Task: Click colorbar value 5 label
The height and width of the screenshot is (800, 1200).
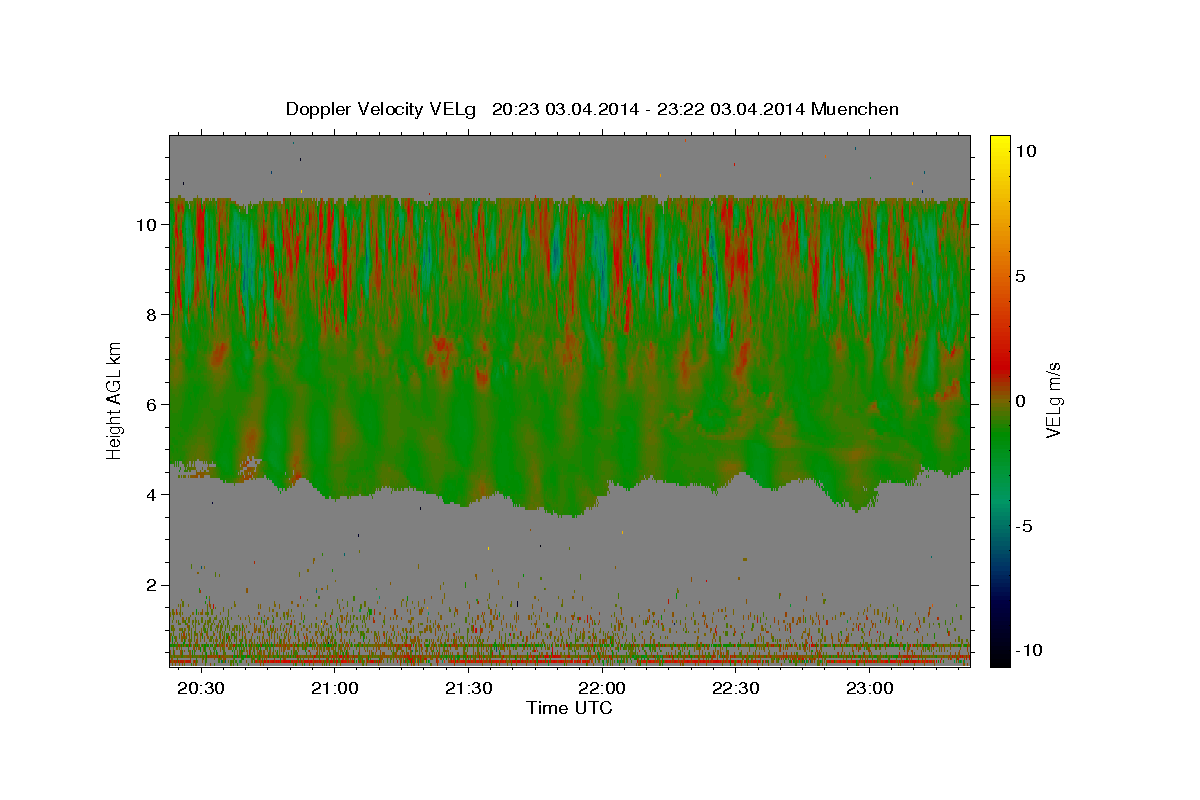Action: [1022, 276]
